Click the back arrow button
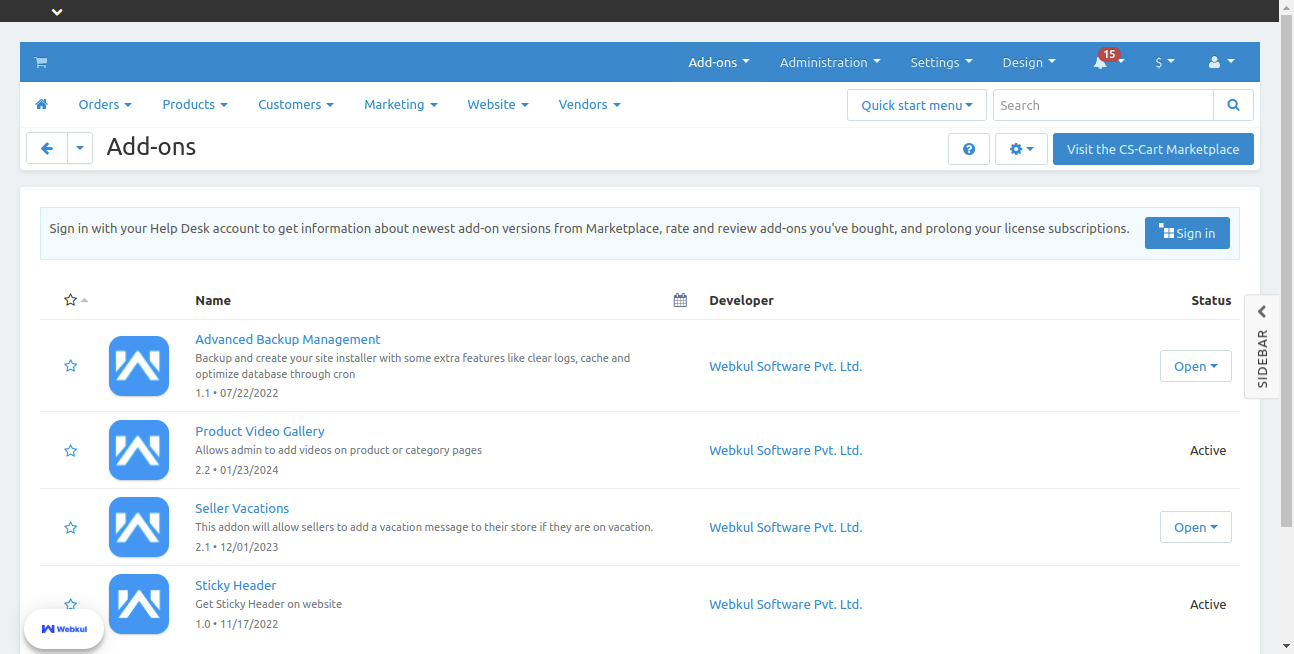This screenshot has height=654, width=1294. [x=47, y=149]
